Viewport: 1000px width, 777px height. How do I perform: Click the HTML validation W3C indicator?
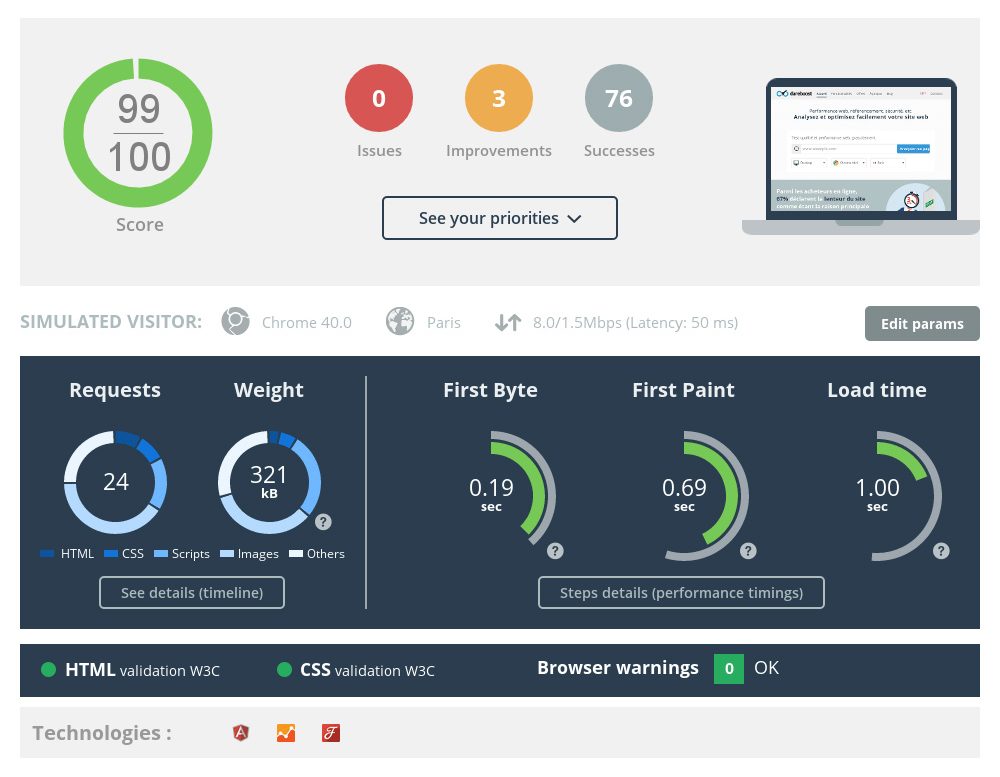pos(130,670)
